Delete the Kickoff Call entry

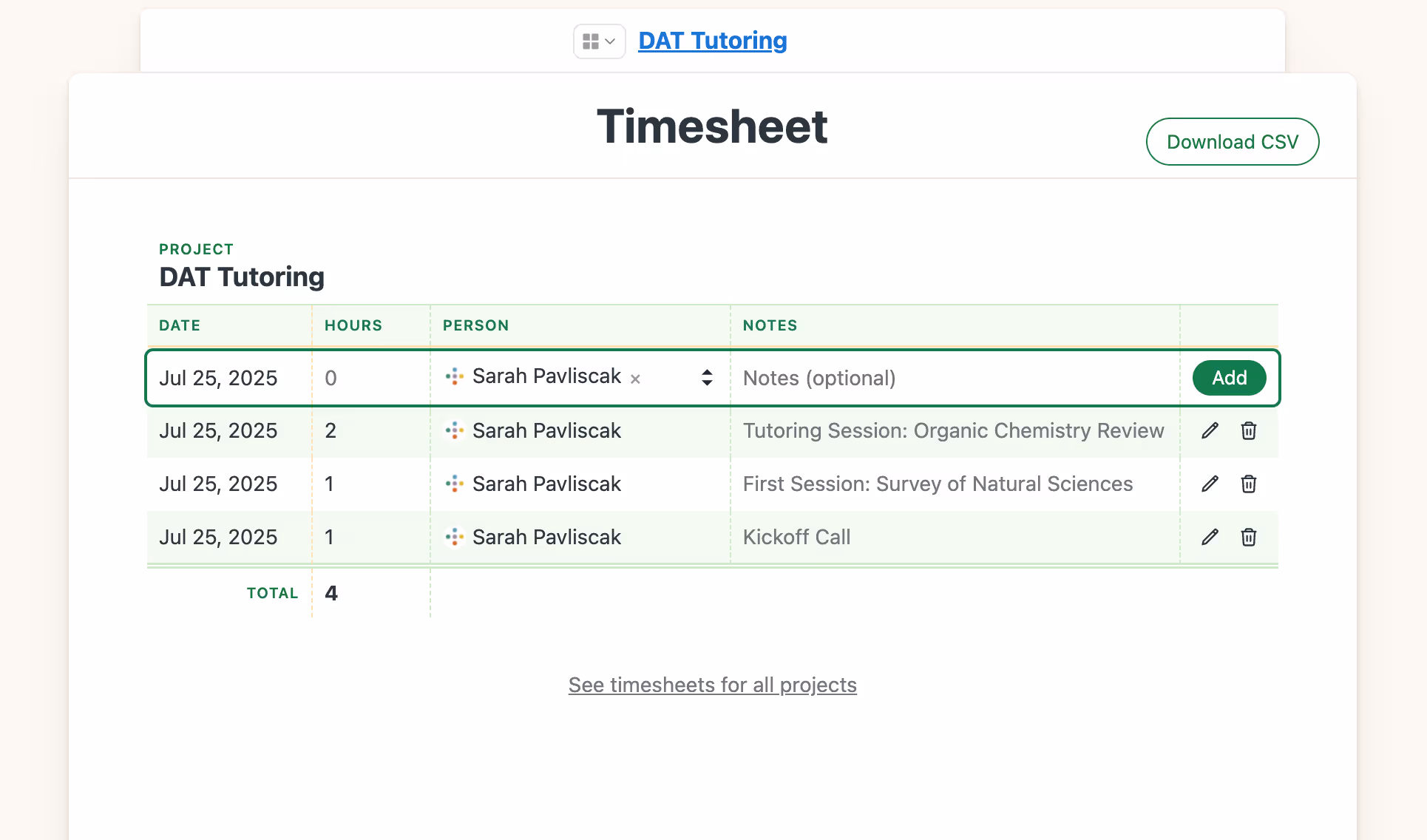click(x=1248, y=537)
